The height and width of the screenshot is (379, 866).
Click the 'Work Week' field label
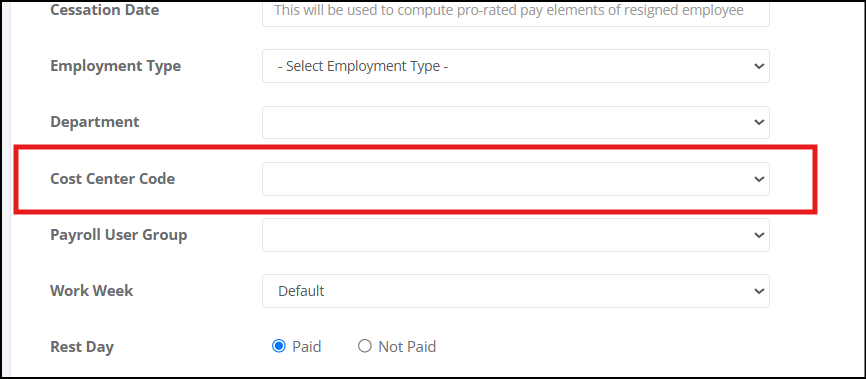[x=92, y=291]
